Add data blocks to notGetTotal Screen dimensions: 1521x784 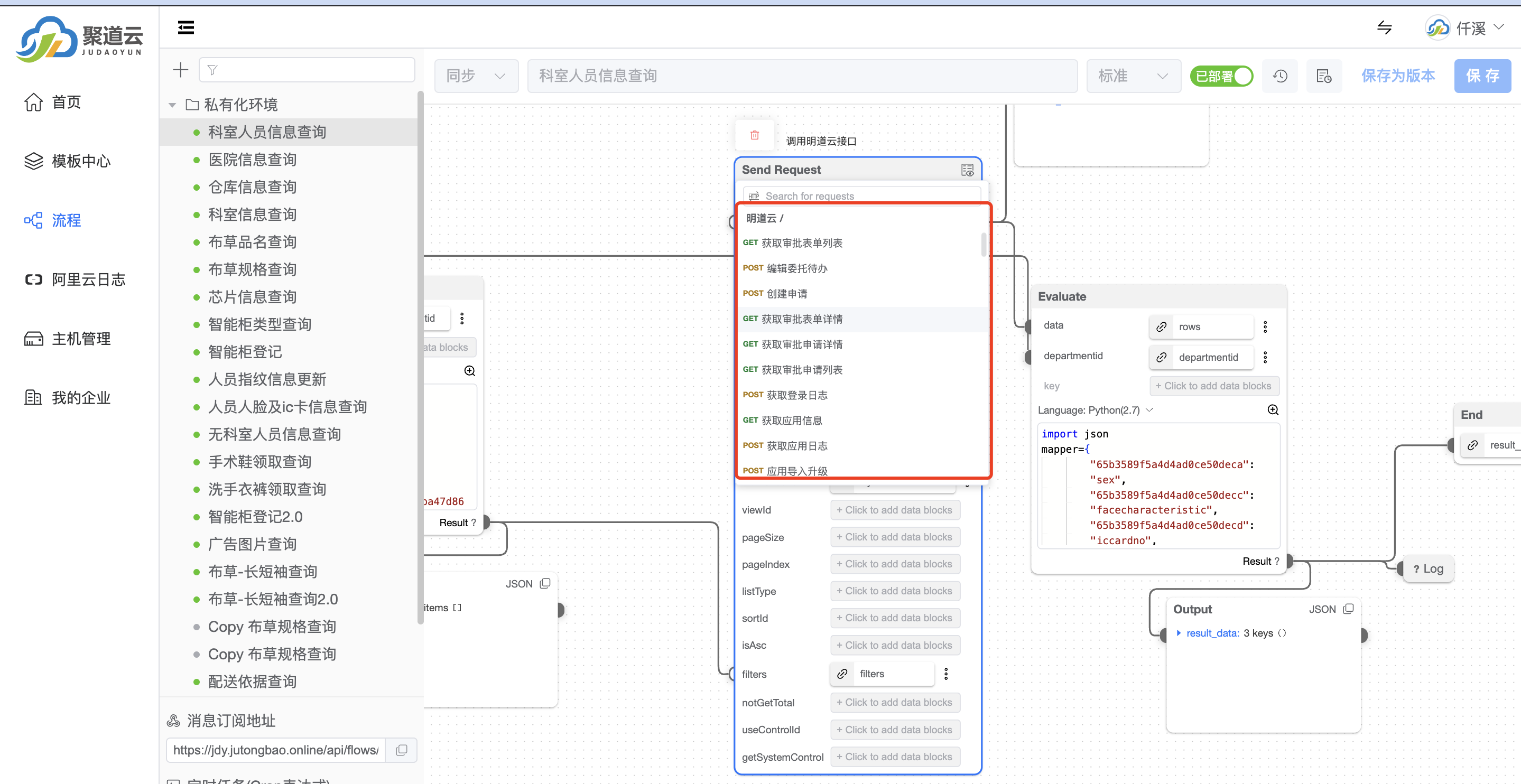[x=895, y=703]
